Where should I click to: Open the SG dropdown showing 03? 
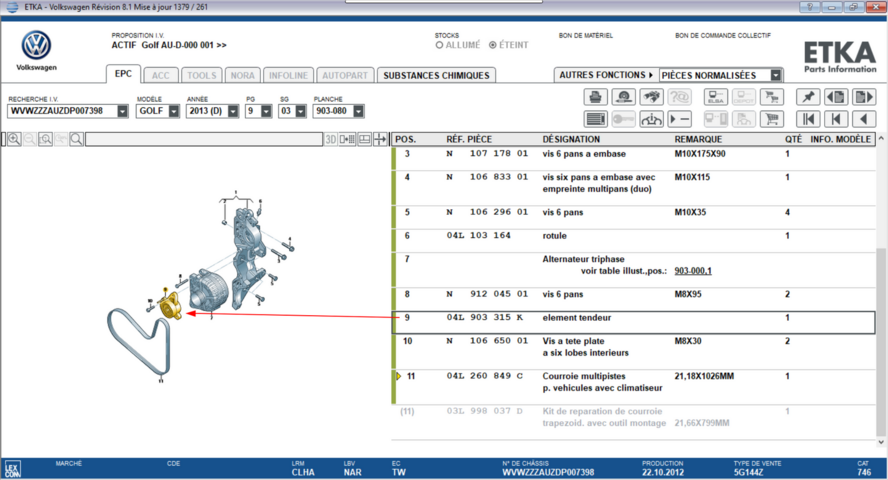click(301, 112)
